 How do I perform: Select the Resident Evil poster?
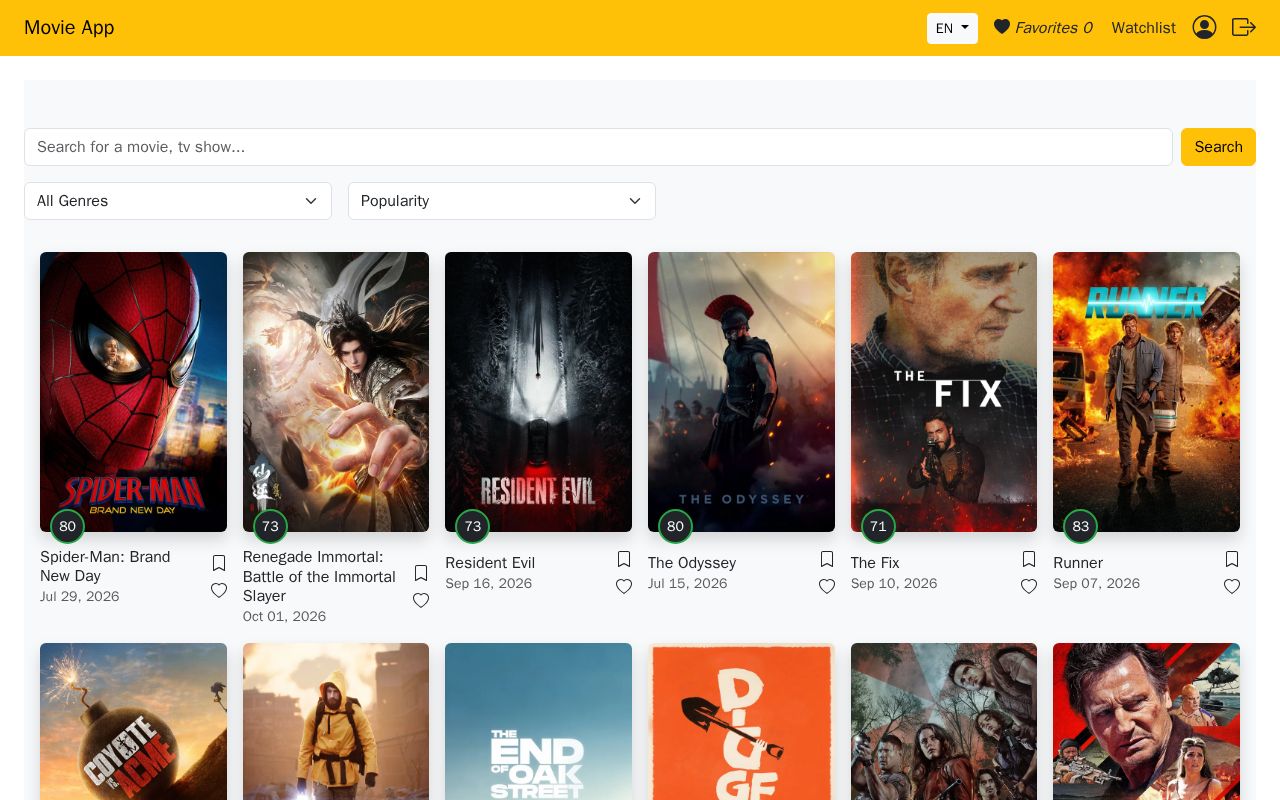(x=538, y=392)
